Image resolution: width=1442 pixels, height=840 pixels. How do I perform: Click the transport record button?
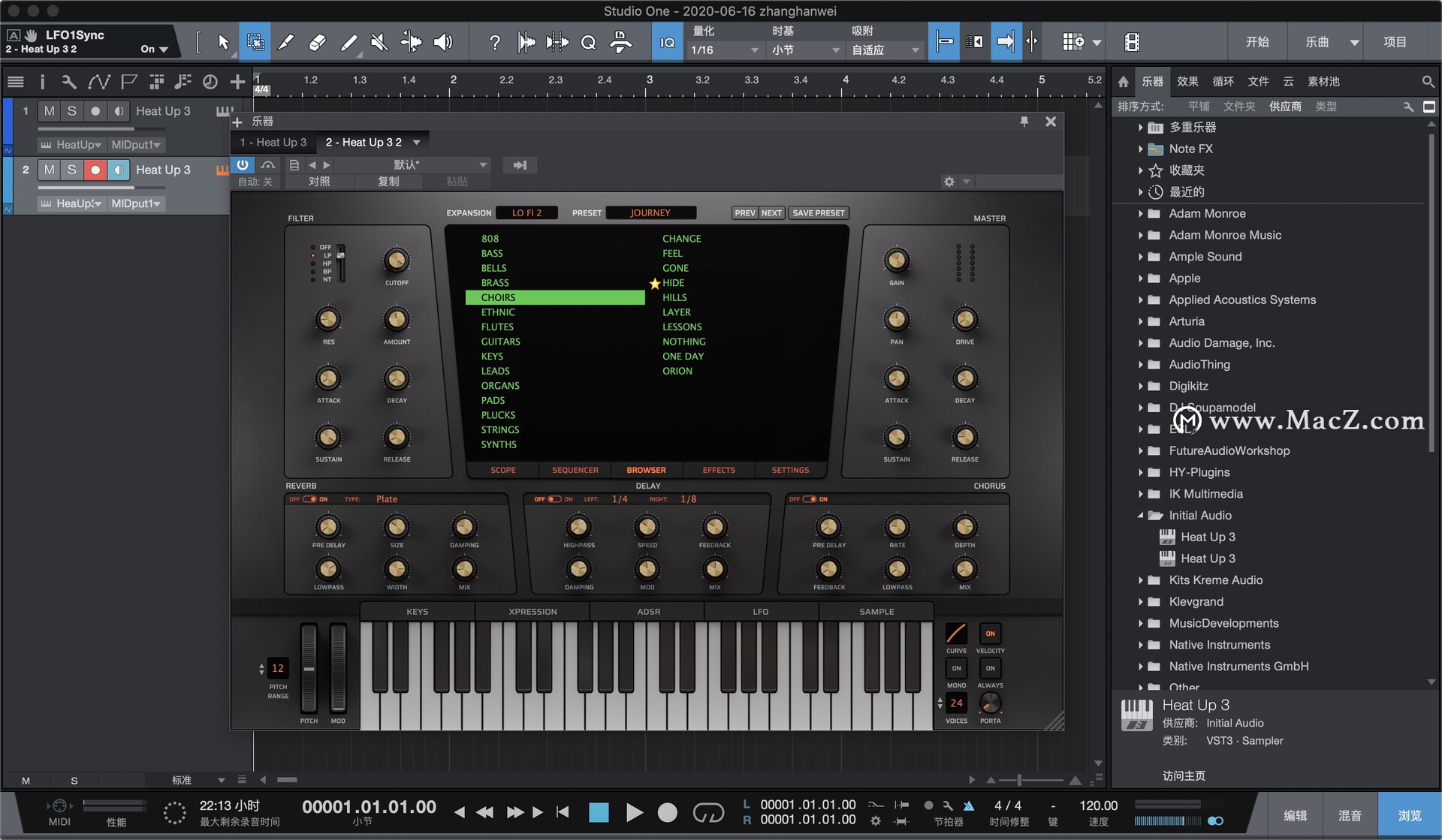667,812
